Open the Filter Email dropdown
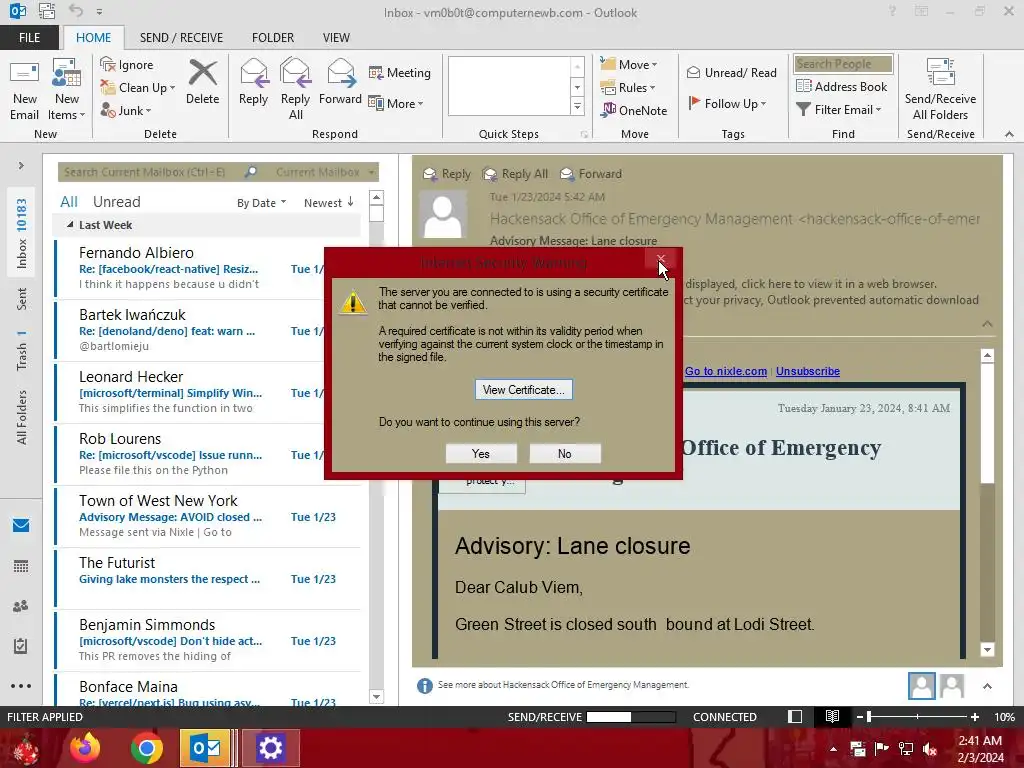This screenshot has width=1024, height=768. point(839,110)
